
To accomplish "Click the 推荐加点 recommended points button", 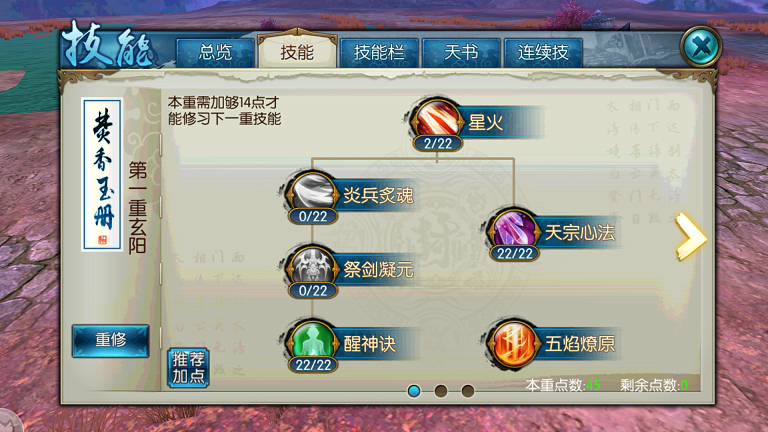I will coord(188,368).
